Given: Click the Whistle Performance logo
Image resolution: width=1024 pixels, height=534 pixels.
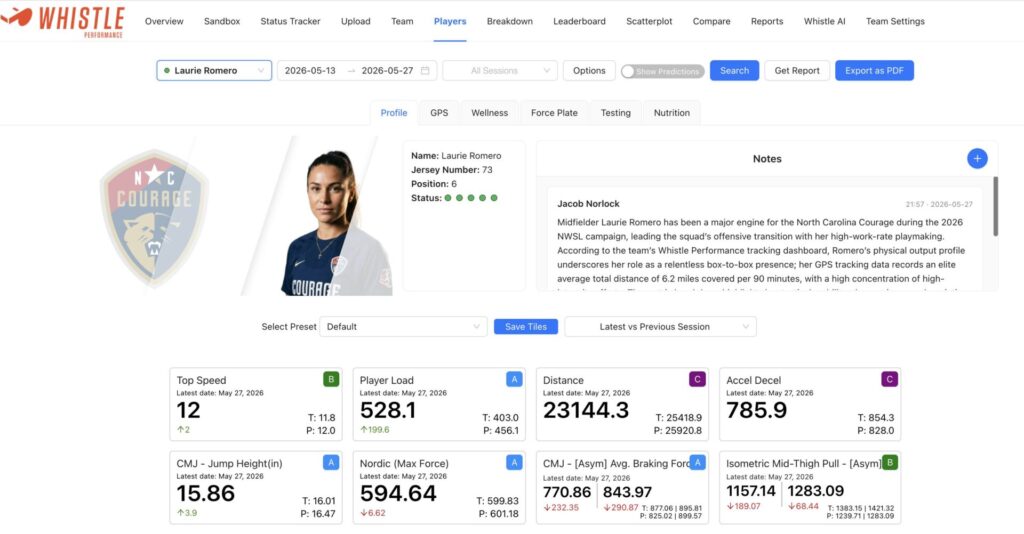Looking at the screenshot, I should coord(63,21).
